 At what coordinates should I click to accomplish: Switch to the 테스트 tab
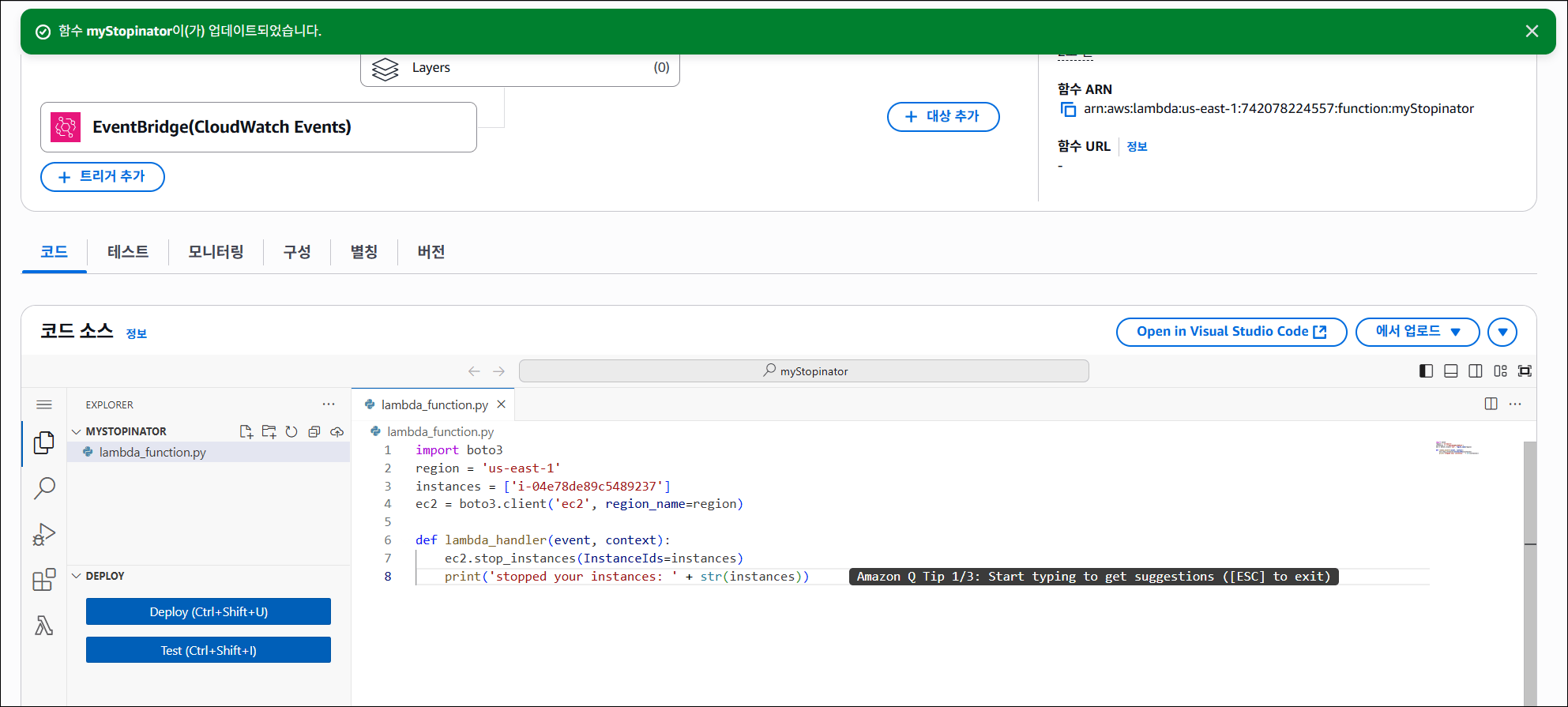click(128, 252)
